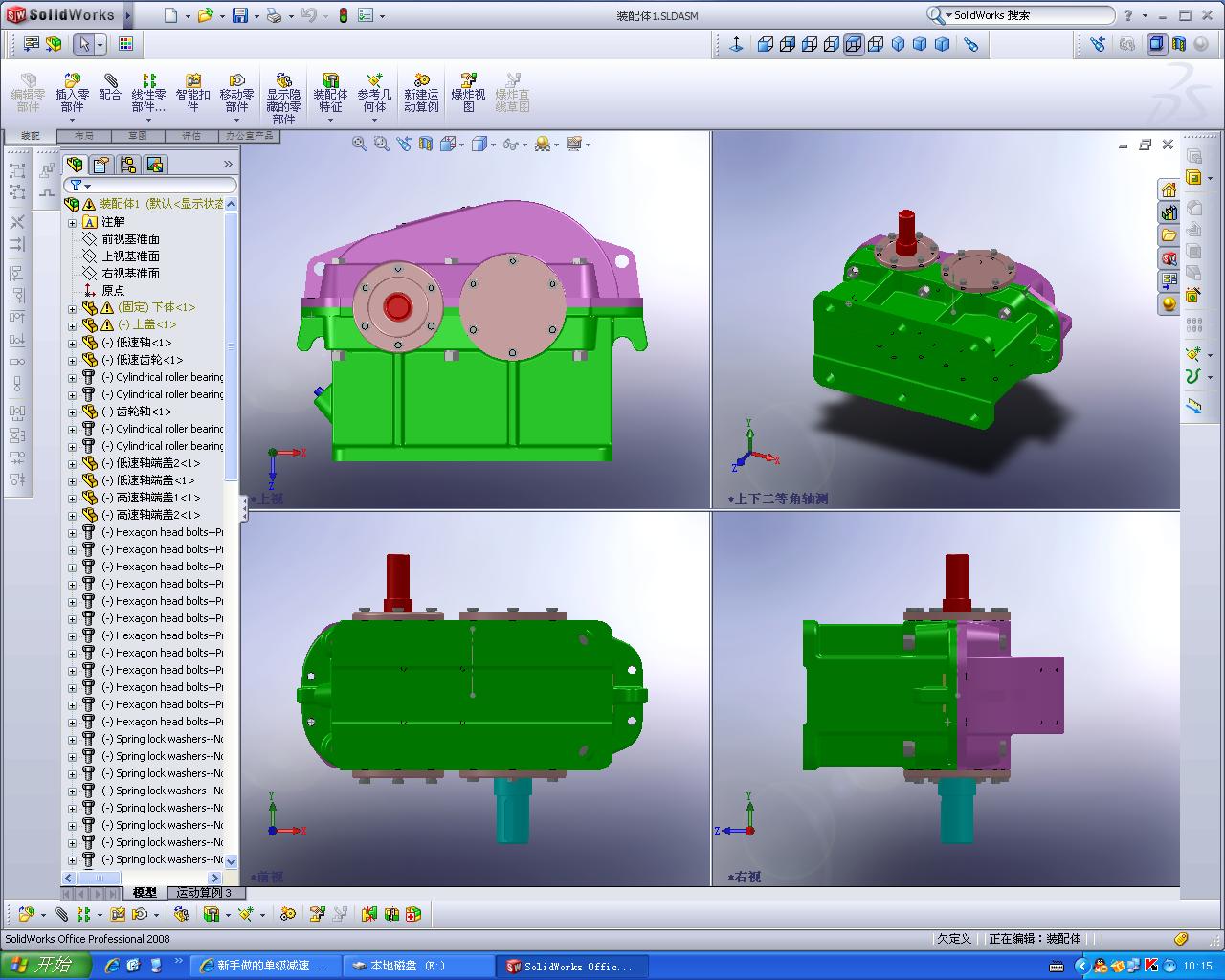The height and width of the screenshot is (980, 1225).
Task: Click the 线性零部件 linear component pattern icon
Action: point(148,93)
